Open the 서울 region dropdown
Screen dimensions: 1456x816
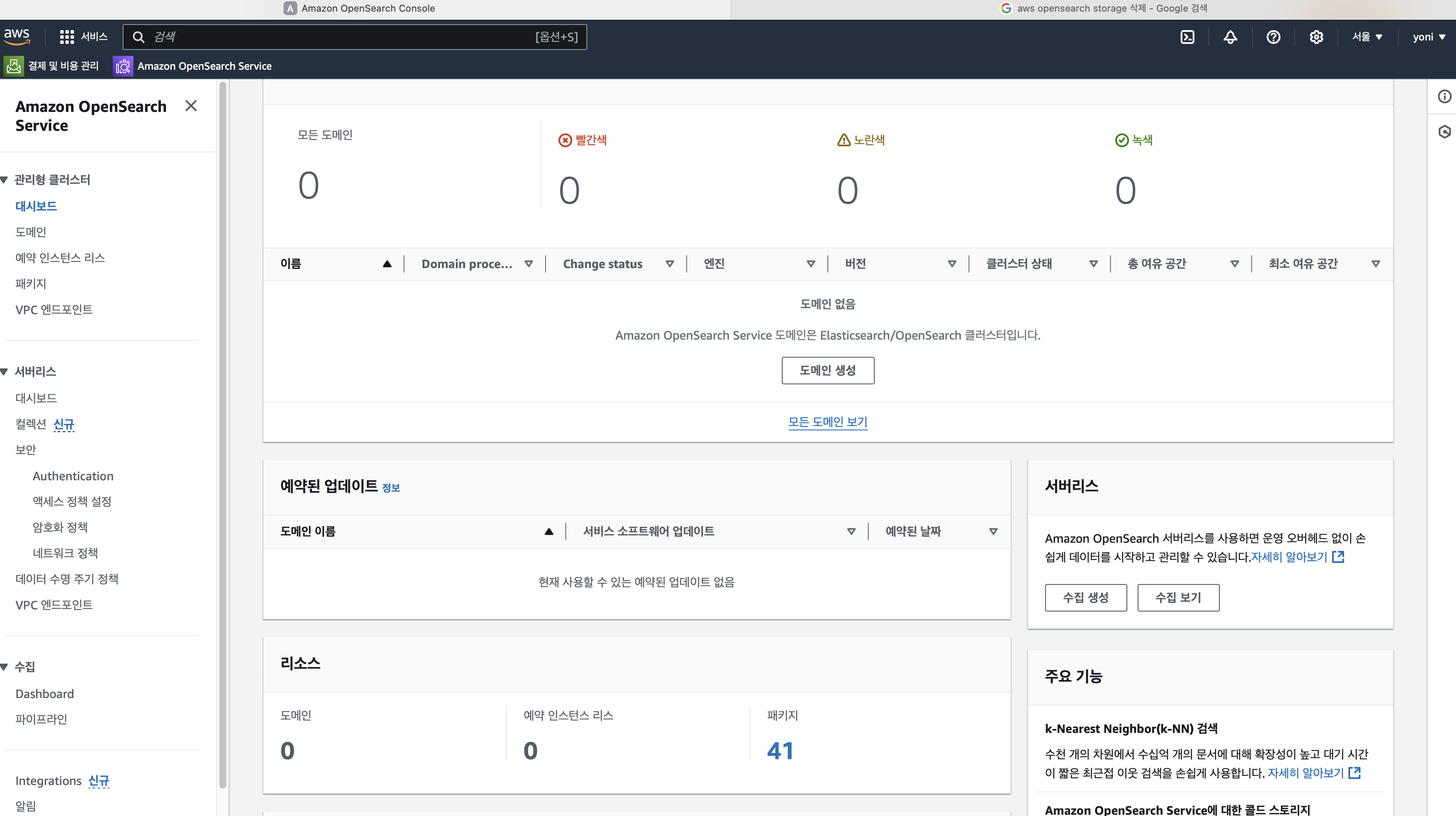tap(1367, 37)
